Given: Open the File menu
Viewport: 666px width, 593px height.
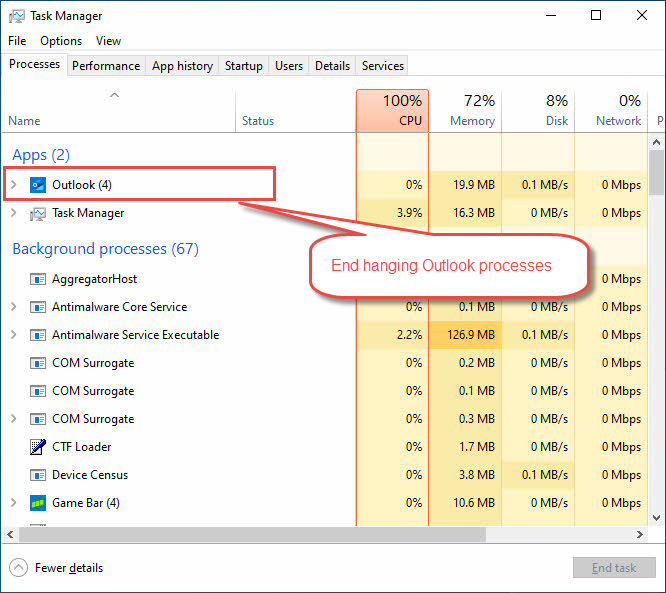Looking at the screenshot, I should [17, 41].
